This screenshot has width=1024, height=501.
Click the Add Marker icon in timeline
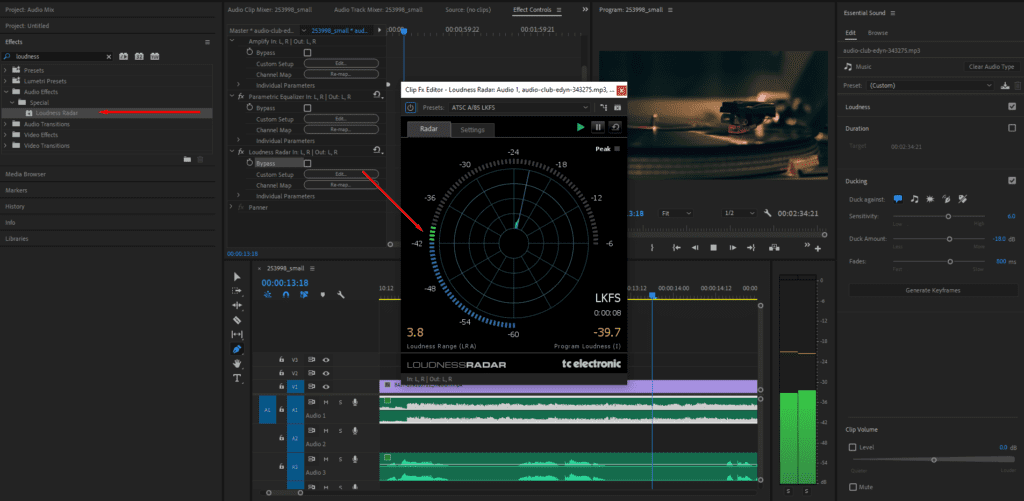[323, 295]
